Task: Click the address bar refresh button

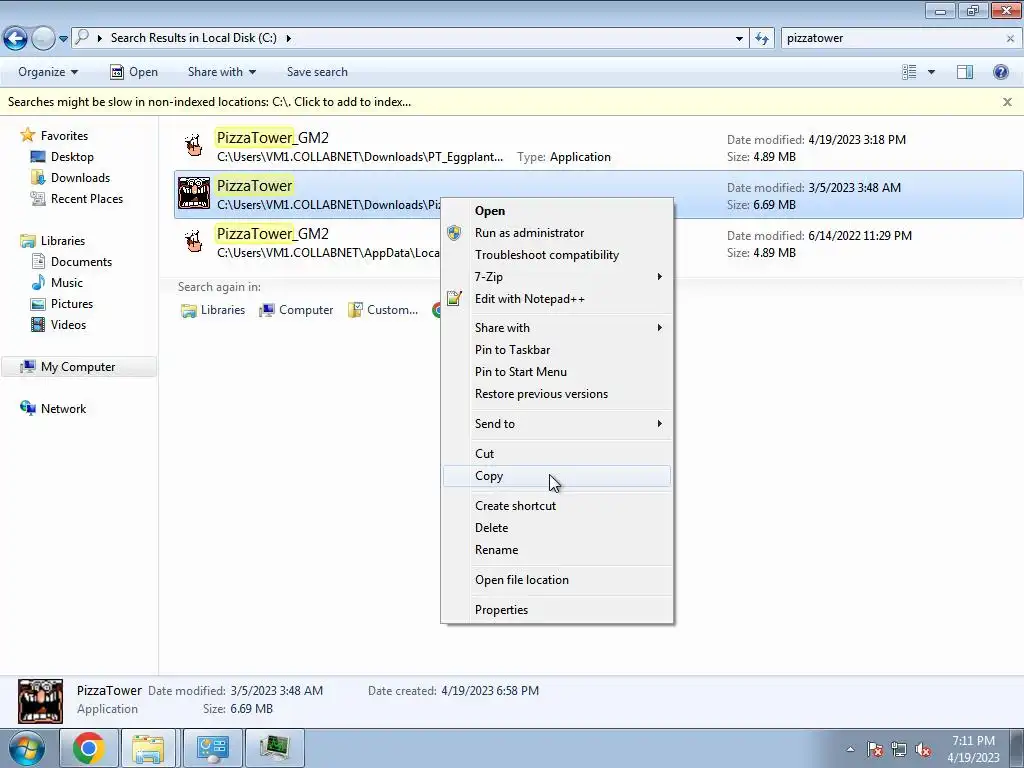Action: click(761, 38)
